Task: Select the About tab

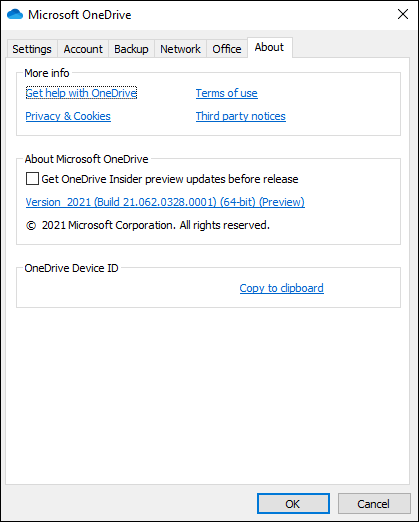Action: click(269, 47)
